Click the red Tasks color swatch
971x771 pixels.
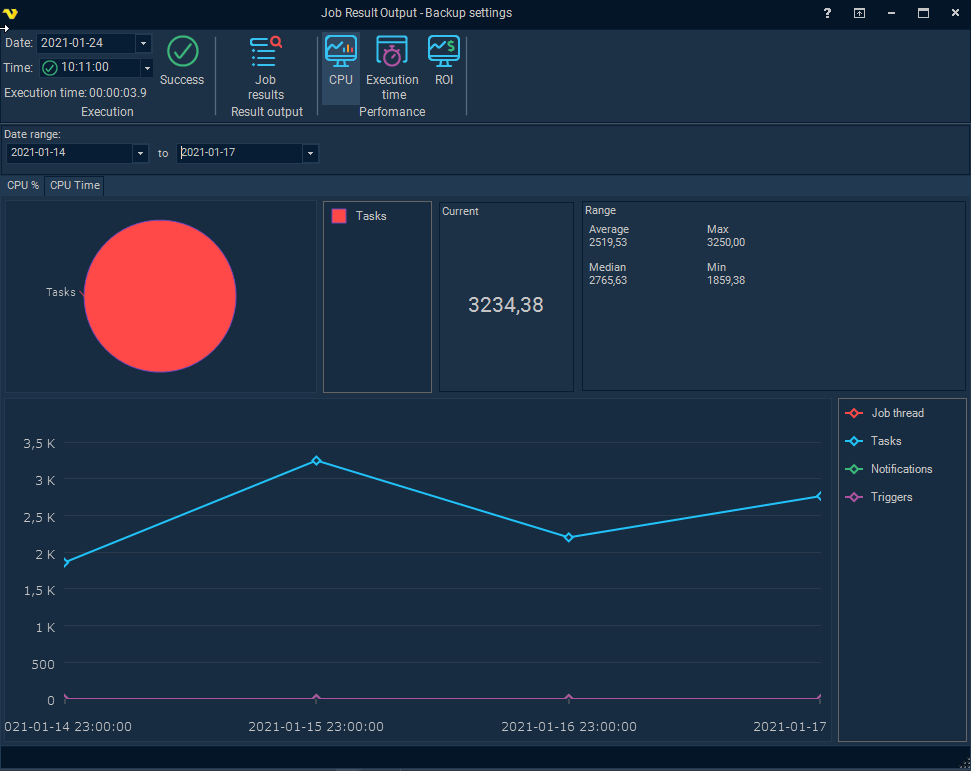339,216
